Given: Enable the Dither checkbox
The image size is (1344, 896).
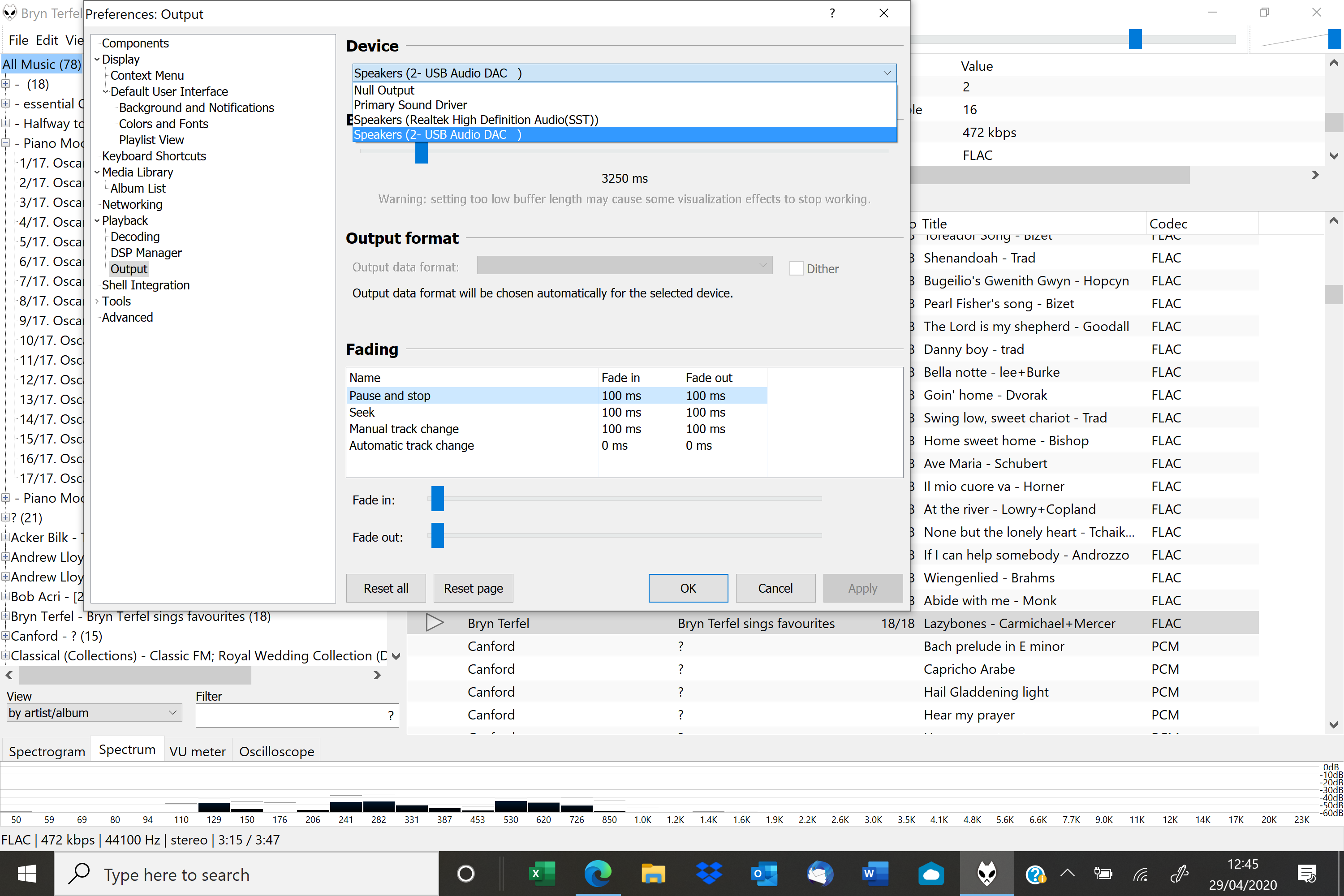Looking at the screenshot, I should 796,268.
